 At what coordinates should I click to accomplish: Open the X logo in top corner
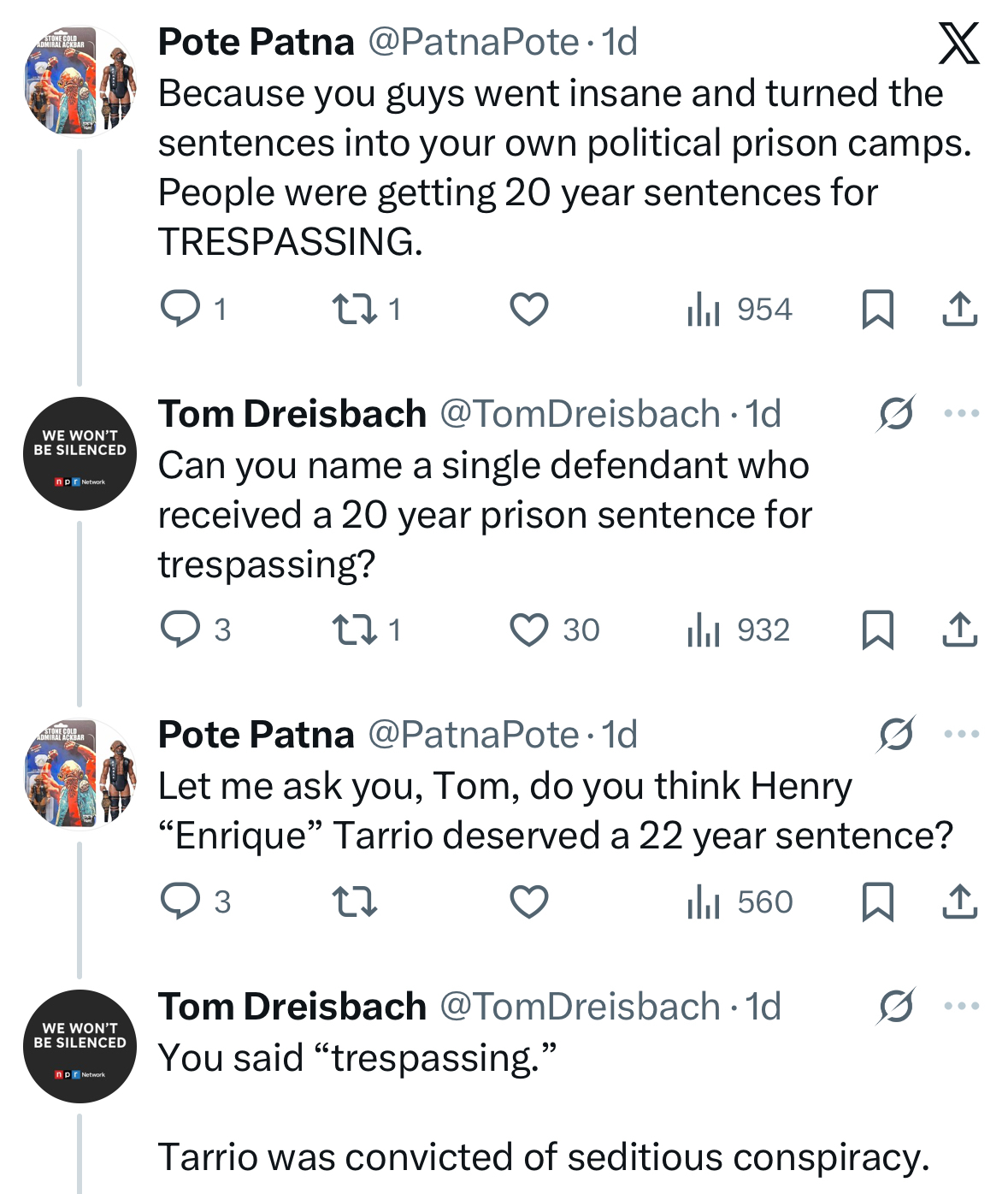[958, 44]
